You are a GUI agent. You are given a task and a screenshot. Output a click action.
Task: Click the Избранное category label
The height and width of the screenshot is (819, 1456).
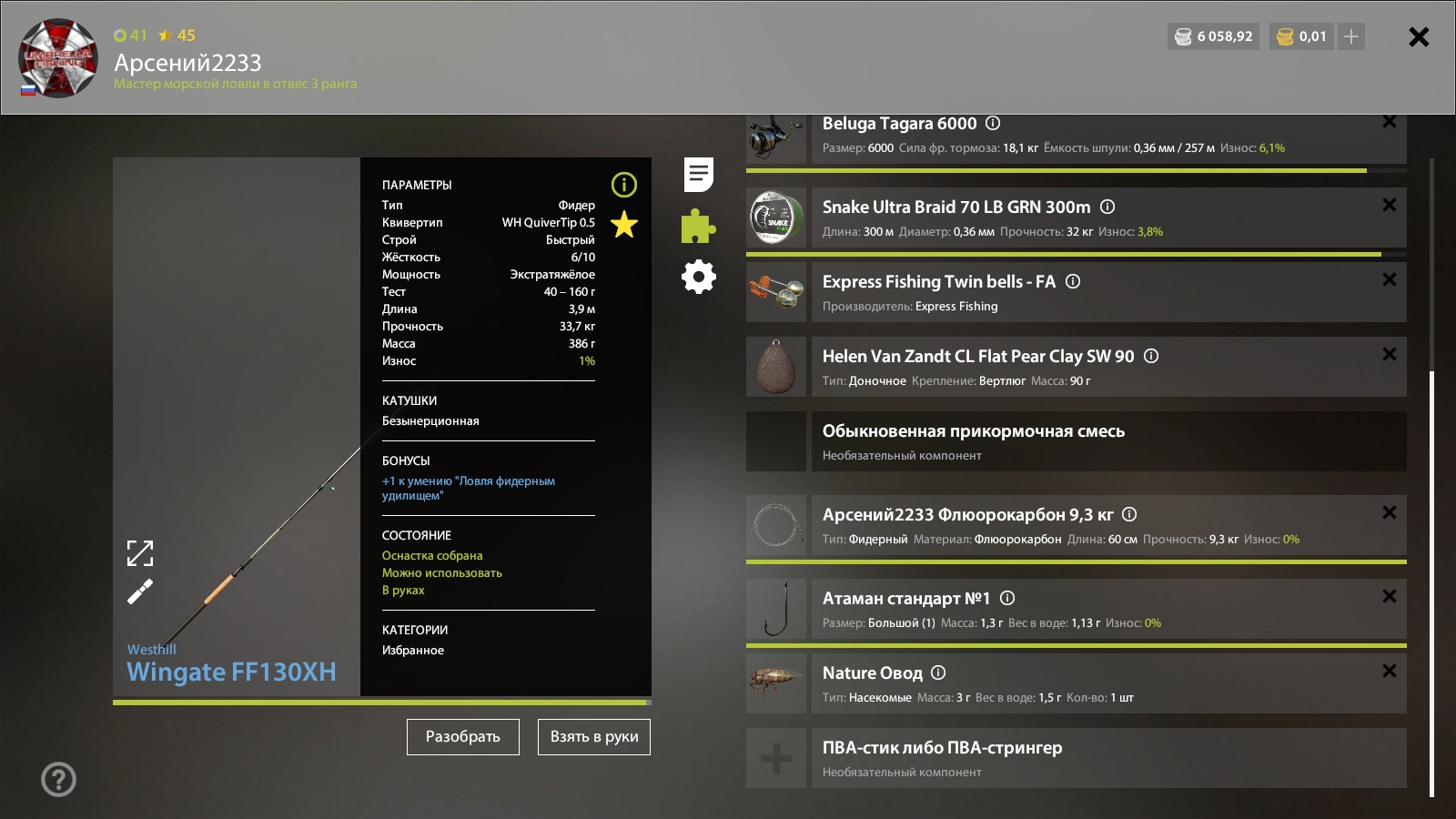413,651
